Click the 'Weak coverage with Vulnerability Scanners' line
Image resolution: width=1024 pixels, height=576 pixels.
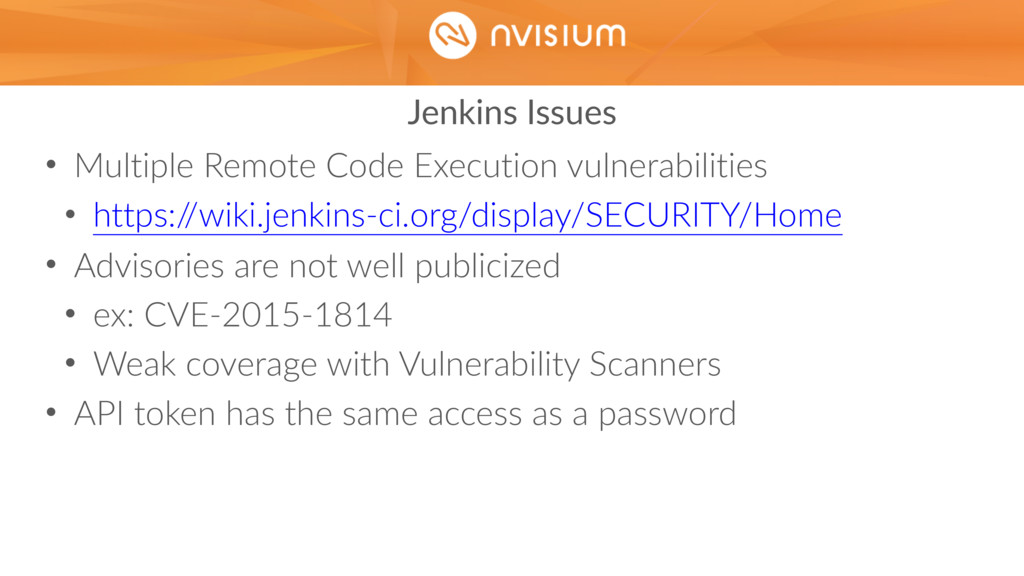(407, 364)
